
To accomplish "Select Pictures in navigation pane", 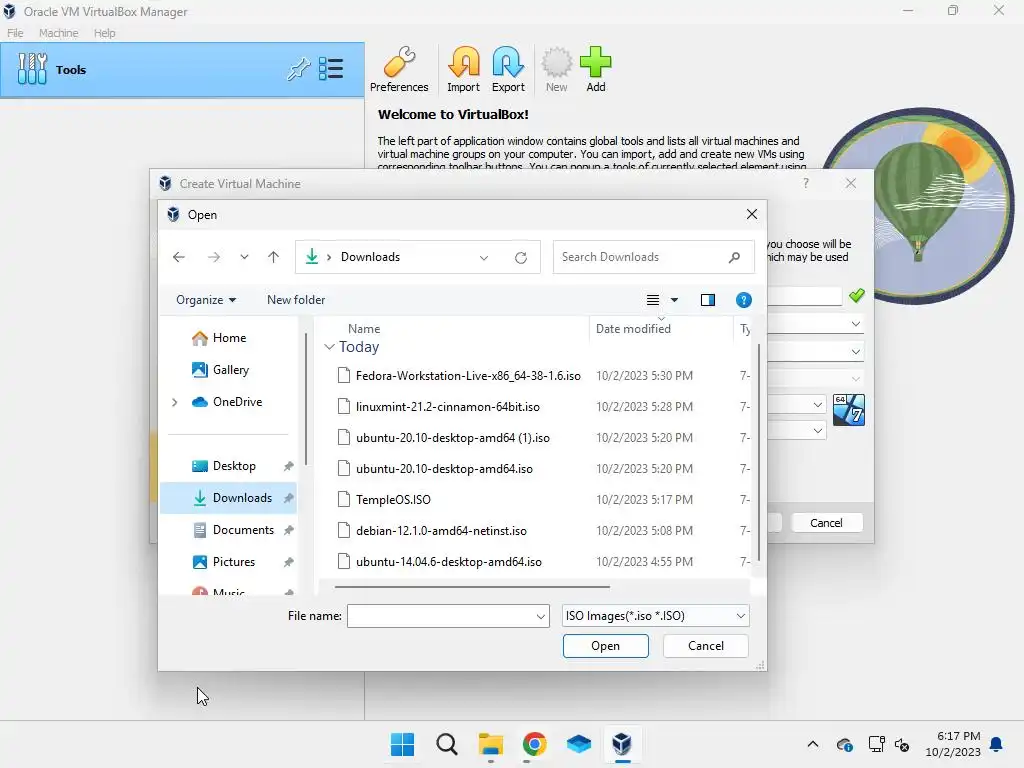I will pyautogui.click(x=229, y=562).
